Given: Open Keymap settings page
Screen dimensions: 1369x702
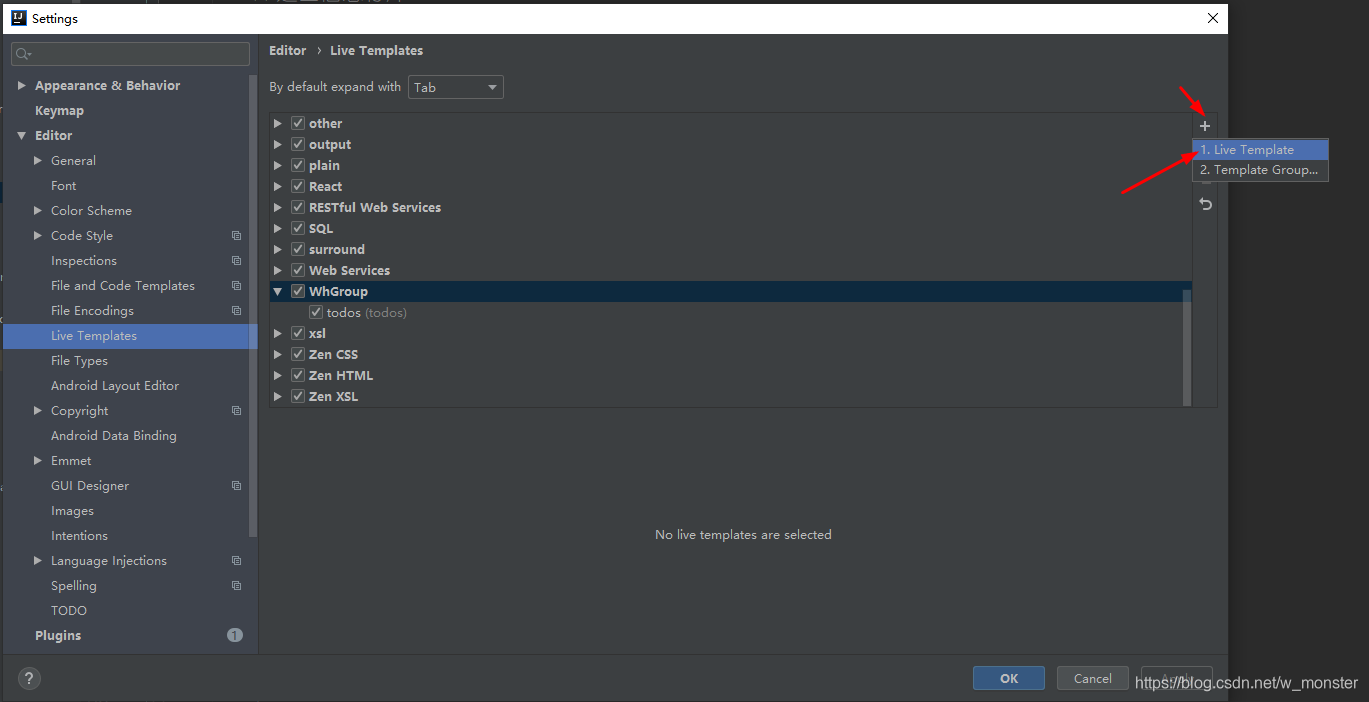Looking at the screenshot, I should [59, 110].
